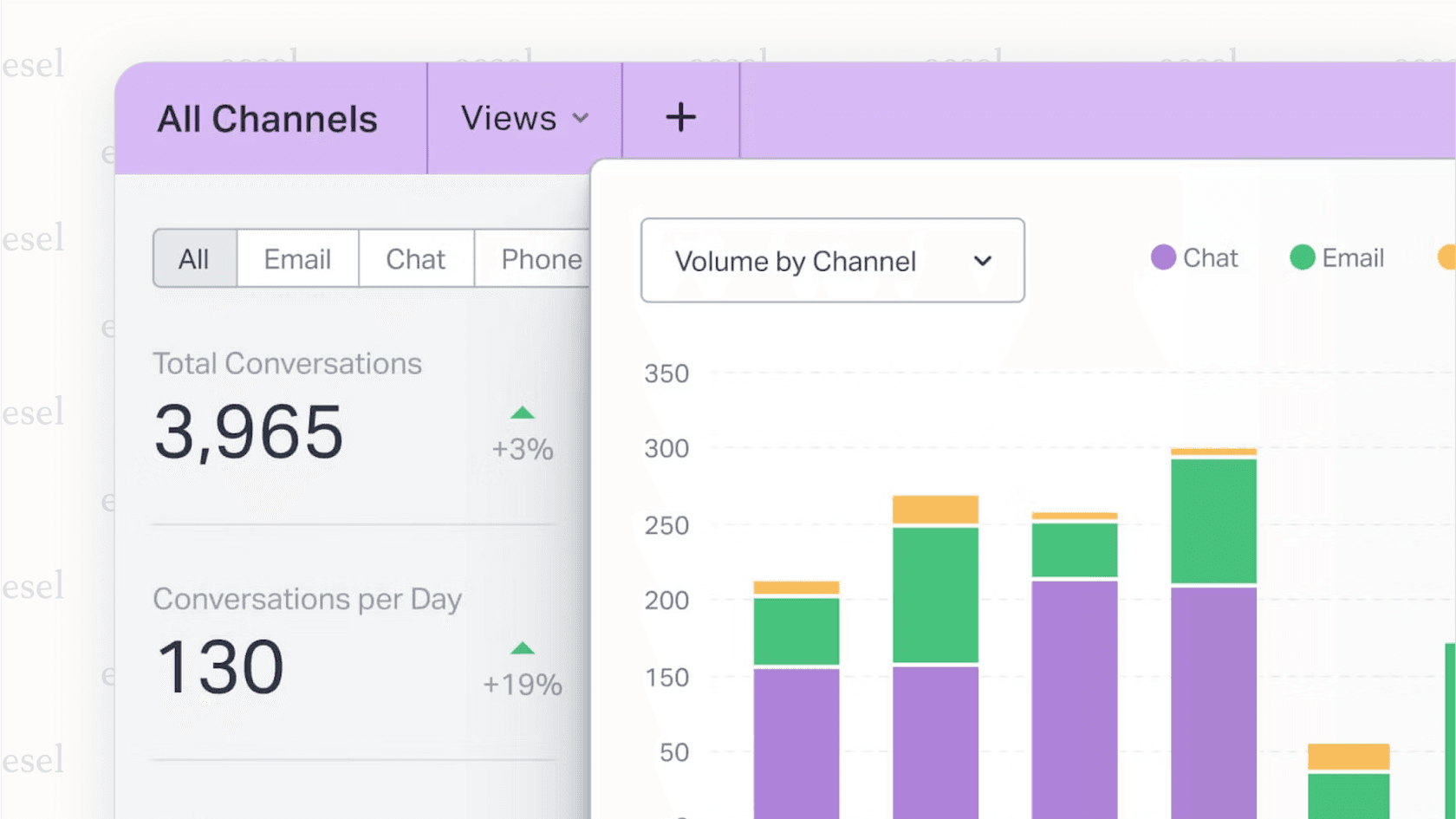
Task: Switch to the All Channels tab
Action: [x=266, y=118]
